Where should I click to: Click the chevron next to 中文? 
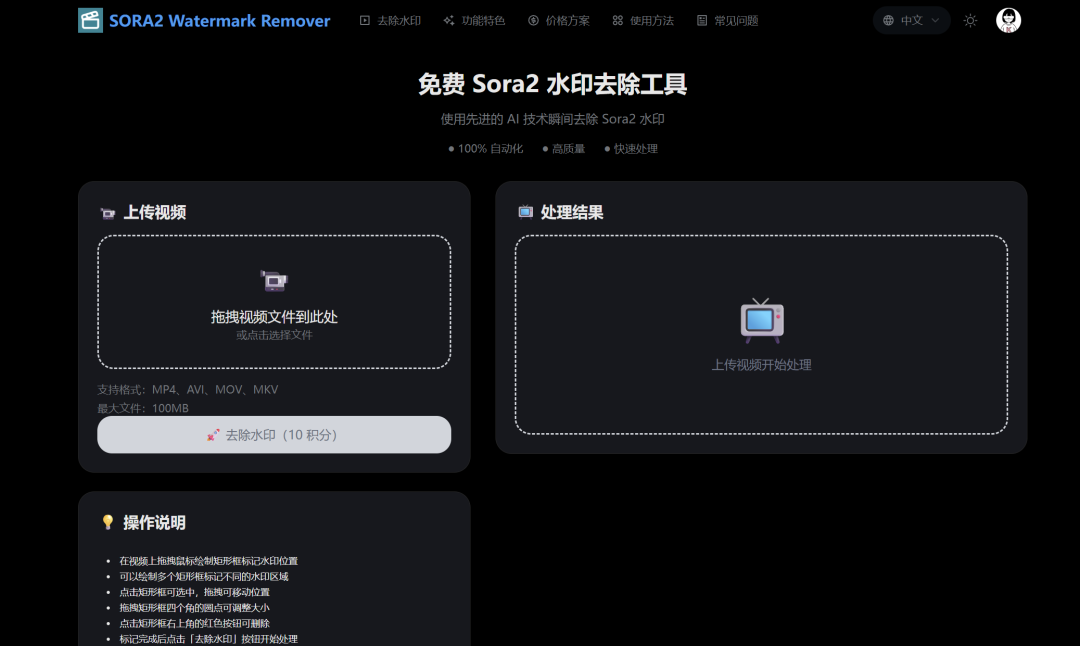935,20
